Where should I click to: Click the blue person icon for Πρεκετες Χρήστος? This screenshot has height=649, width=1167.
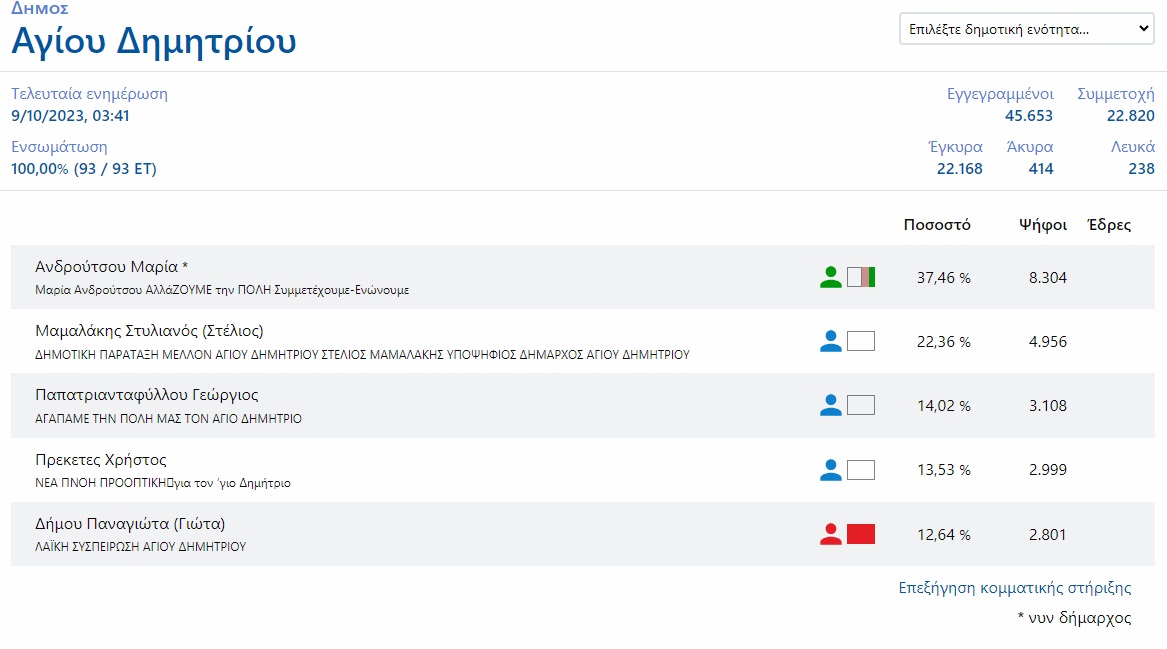pos(830,470)
